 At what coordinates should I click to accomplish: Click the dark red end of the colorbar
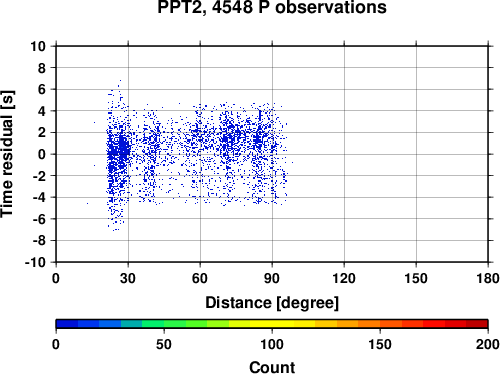click(x=477, y=324)
